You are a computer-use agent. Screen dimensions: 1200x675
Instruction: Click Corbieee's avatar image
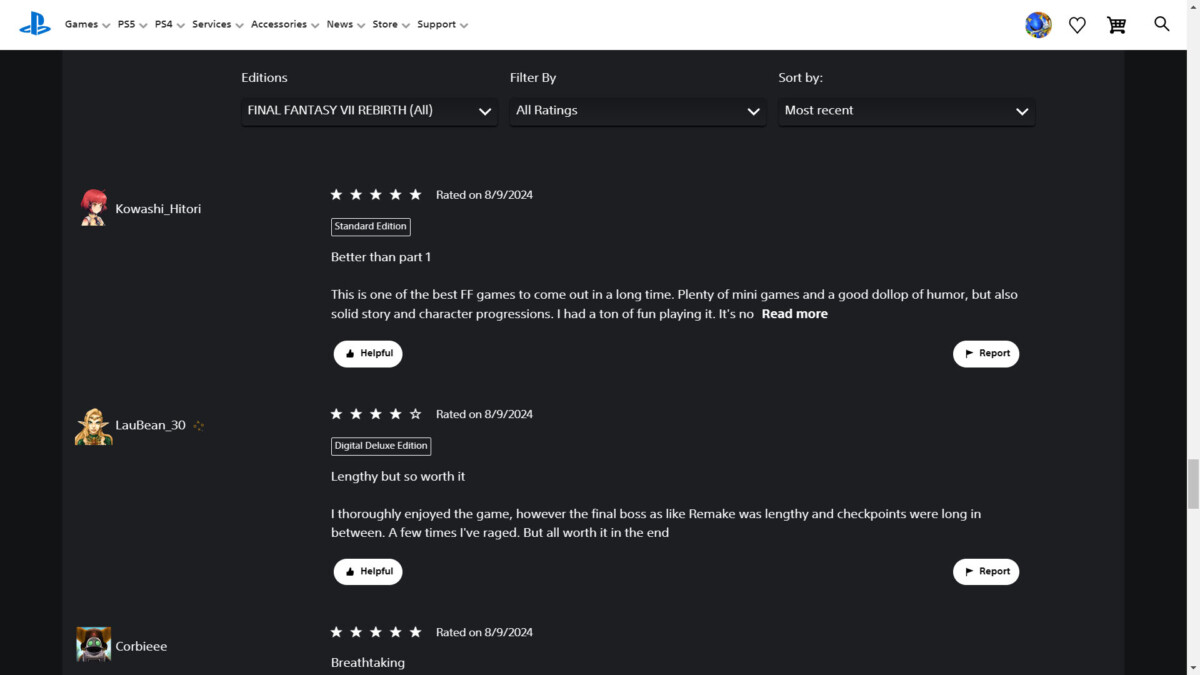coord(94,645)
